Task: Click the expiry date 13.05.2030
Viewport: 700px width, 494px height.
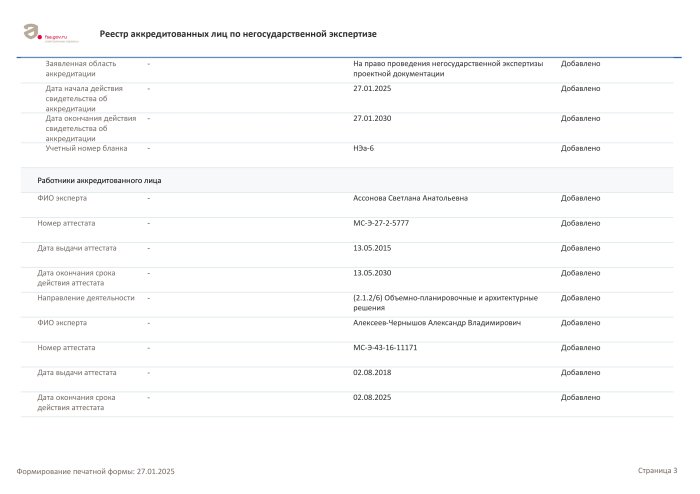Action: tap(372, 273)
